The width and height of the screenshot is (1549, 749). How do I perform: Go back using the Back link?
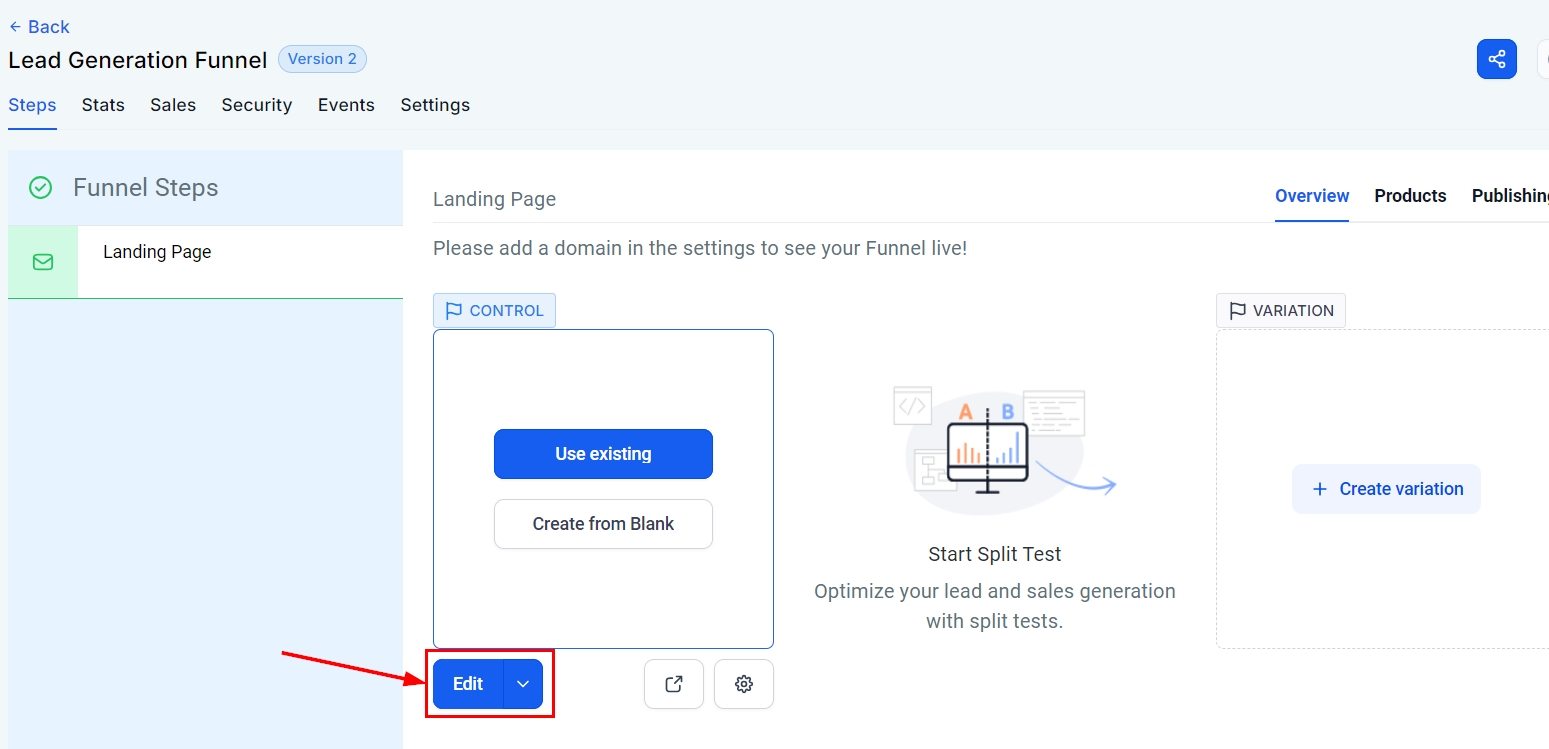40,27
